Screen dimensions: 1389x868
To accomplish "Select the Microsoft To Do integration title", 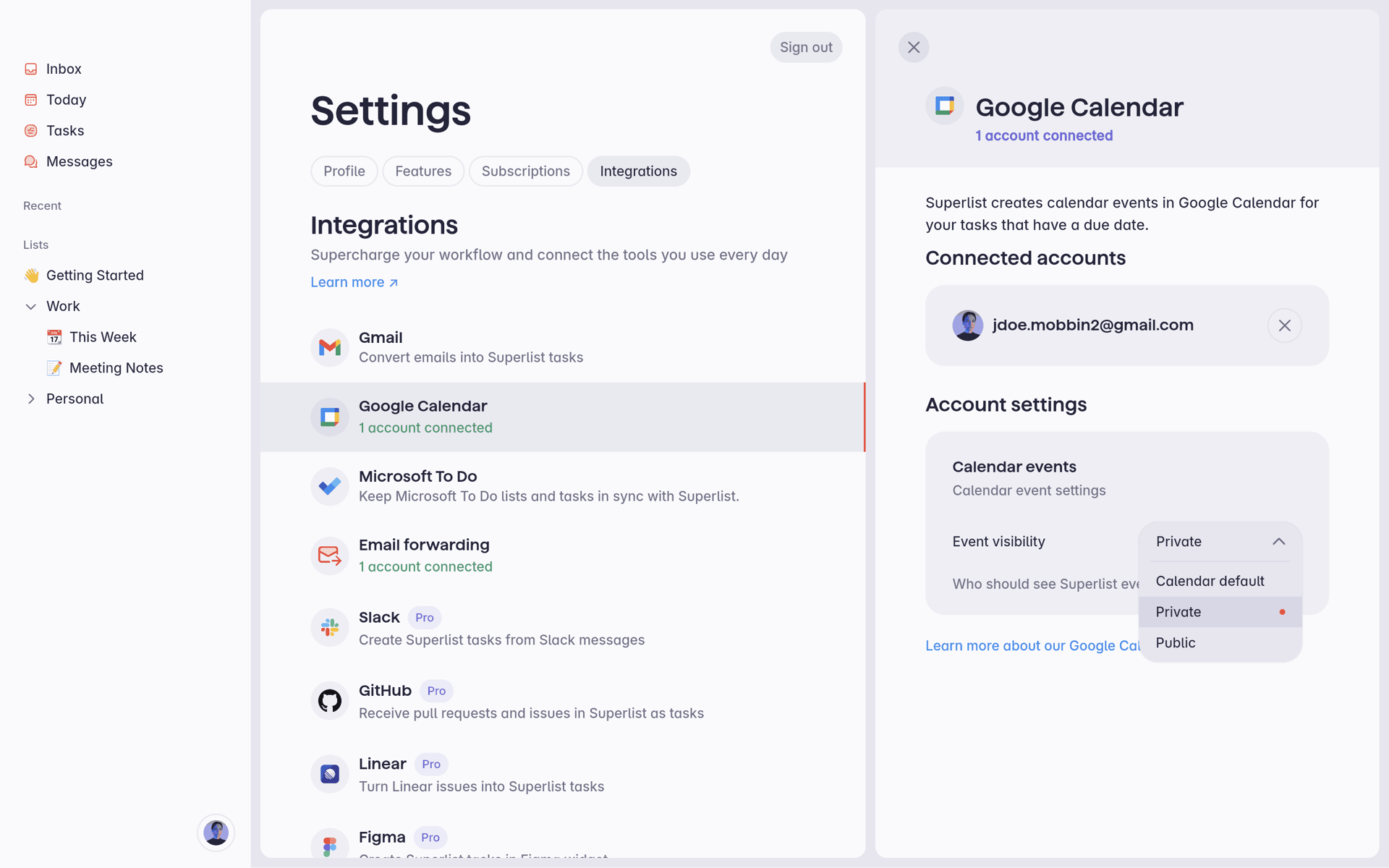I will pos(418,477).
